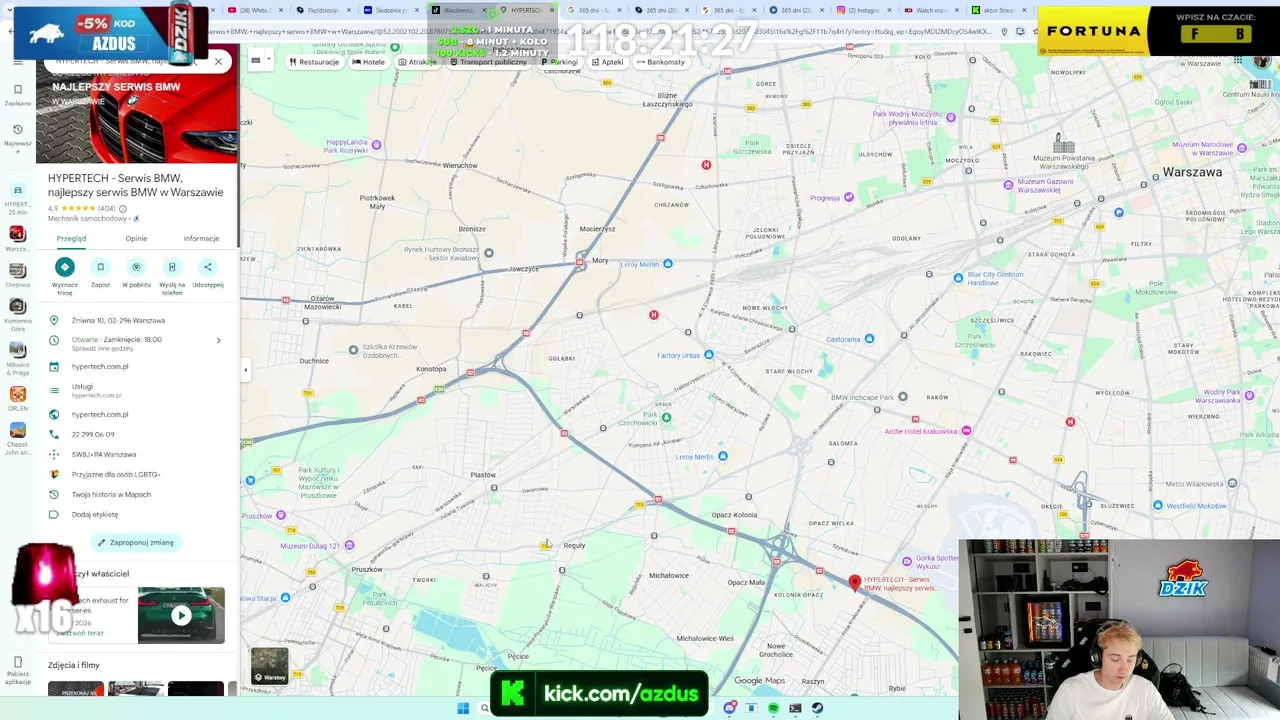1280x720 pixels.
Task: Click the red HYPERTECH map pin
Action: click(x=854, y=583)
